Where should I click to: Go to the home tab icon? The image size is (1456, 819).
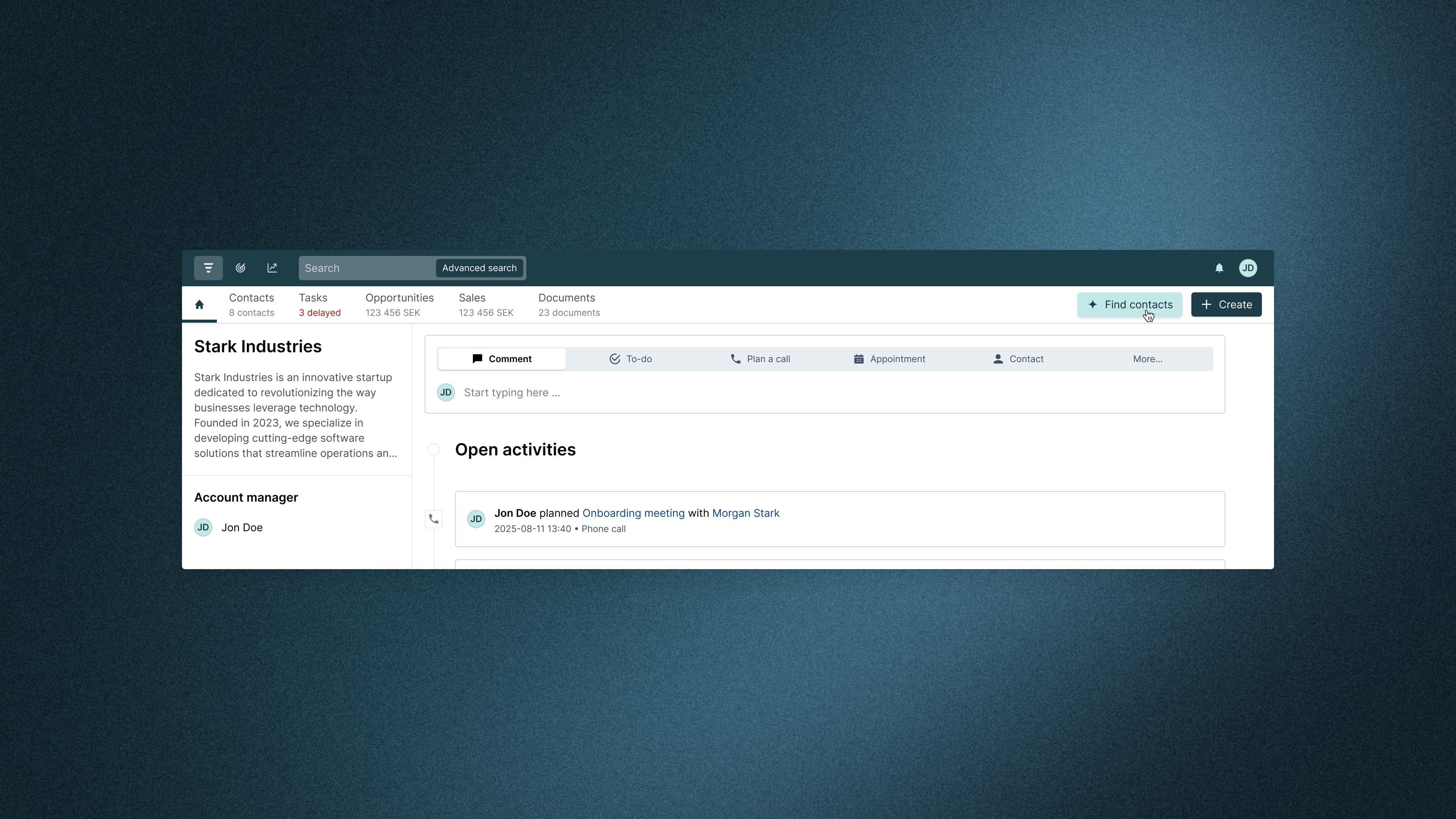(199, 304)
